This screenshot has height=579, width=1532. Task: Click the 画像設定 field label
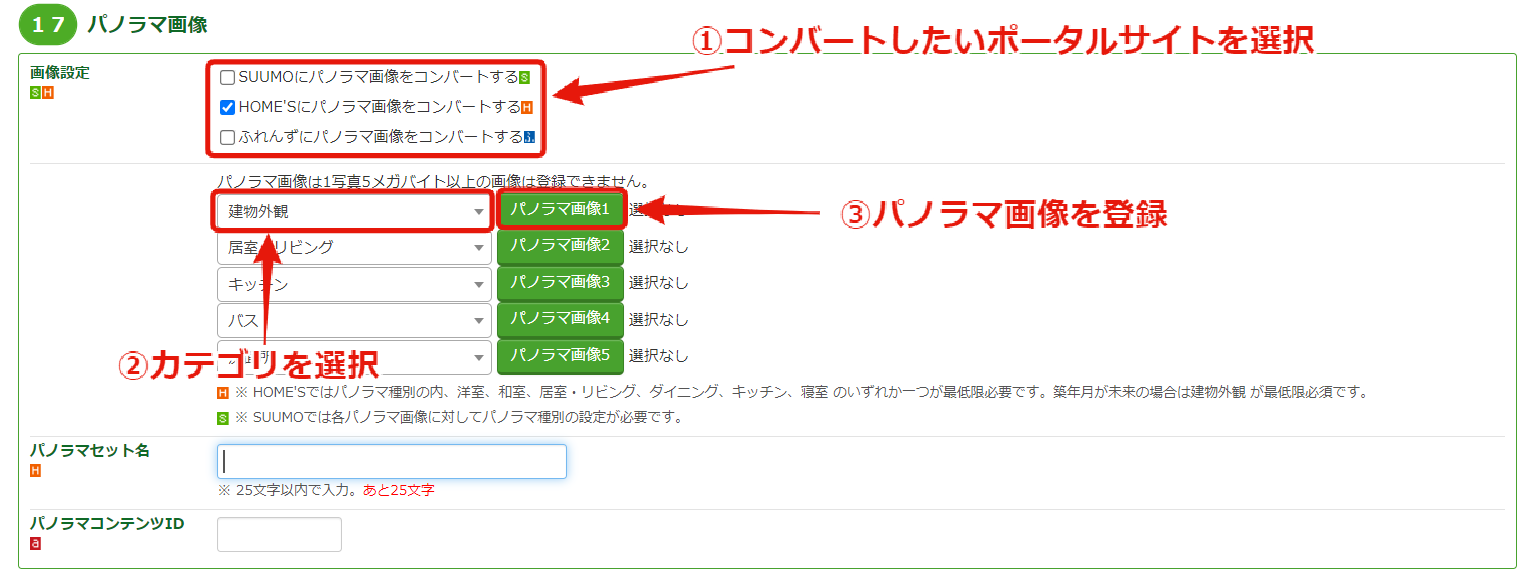(60, 73)
